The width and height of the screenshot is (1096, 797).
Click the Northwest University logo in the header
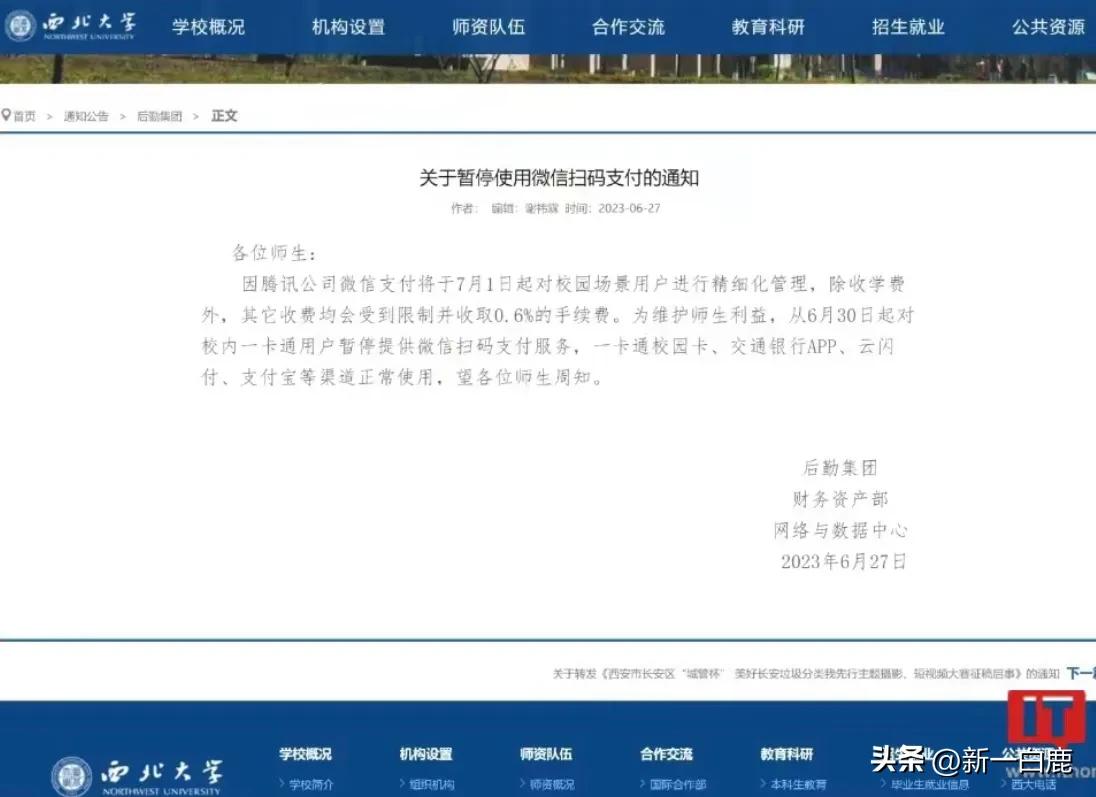coord(70,27)
